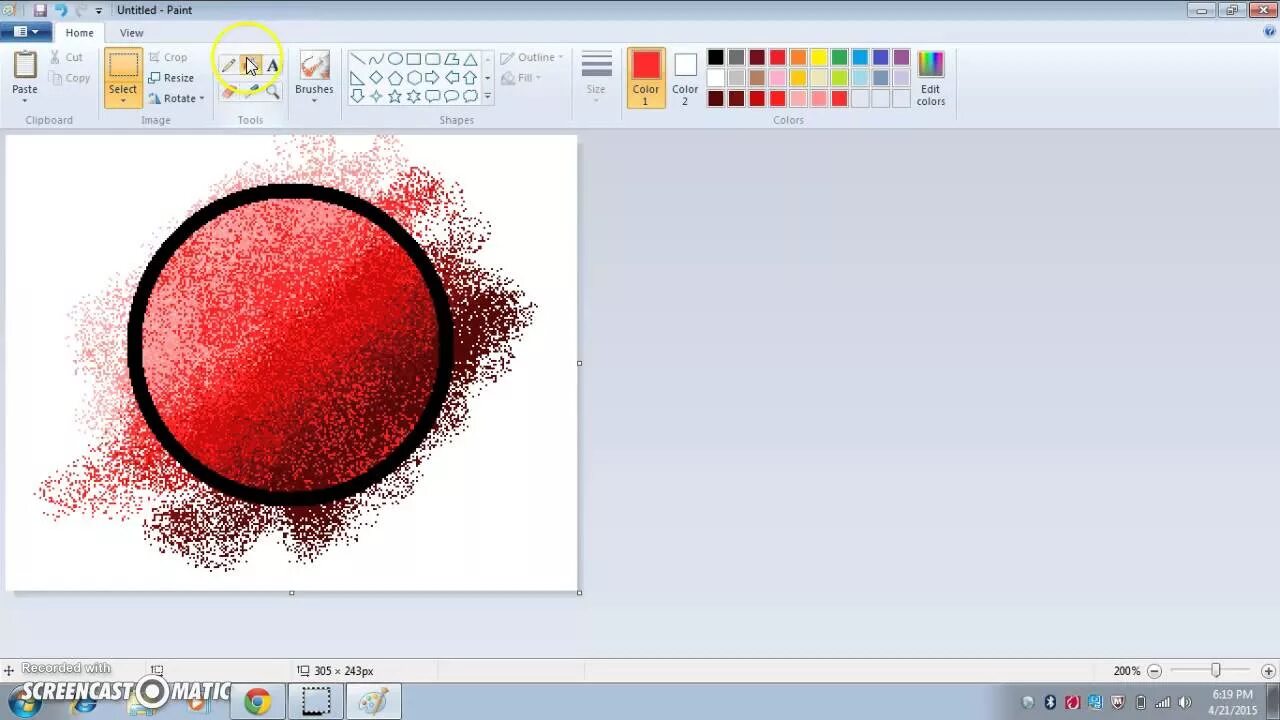
Task: Pick the yellow color swatch
Action: [x=819, y=58]
